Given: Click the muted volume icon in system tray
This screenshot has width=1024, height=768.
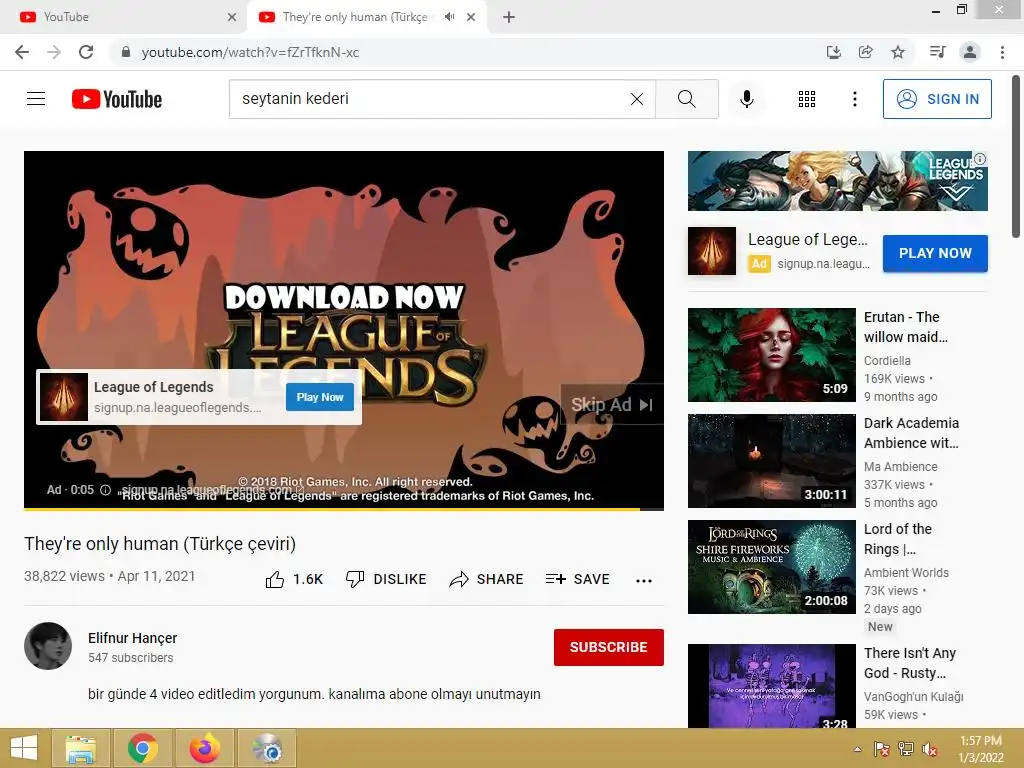Looking at the screenshot, I should [930, 749].
